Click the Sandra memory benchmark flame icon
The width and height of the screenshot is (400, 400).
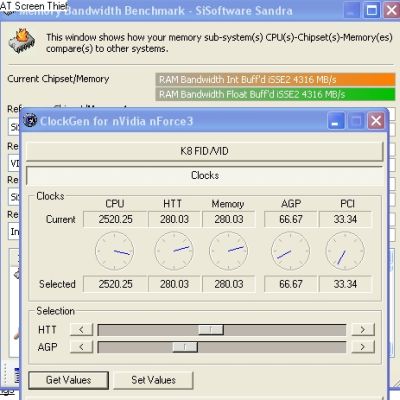pos(22,41)
